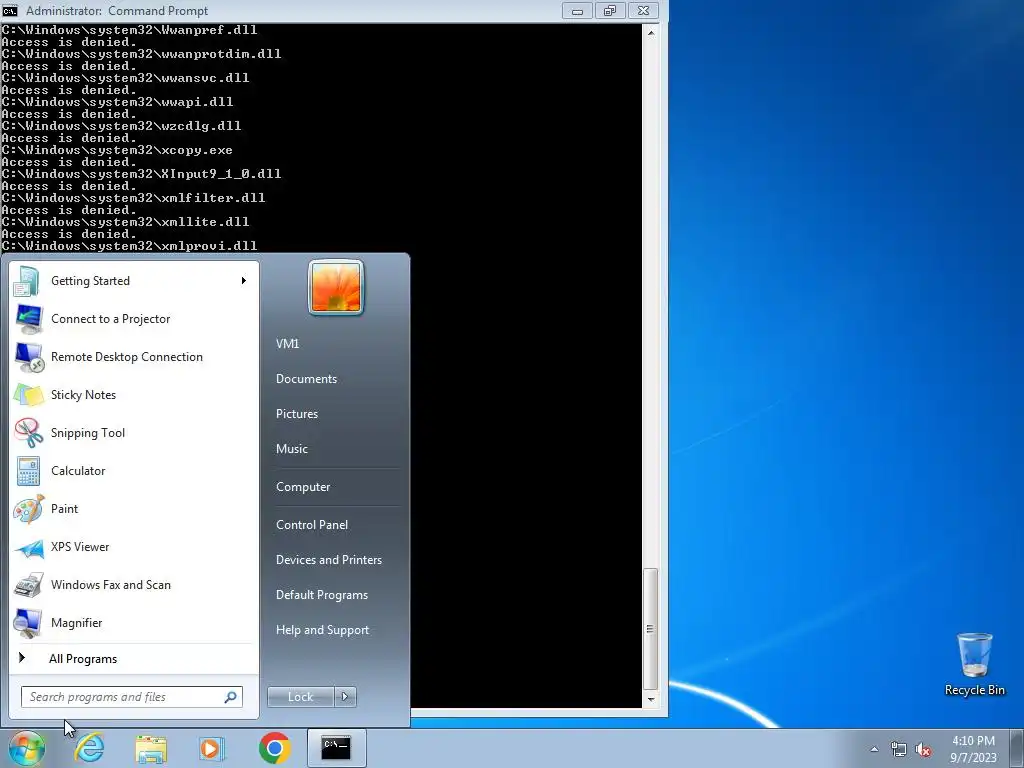Open VM1 user folder
1024x768 pixels.
pyautogui.click(x=287, y=344)
